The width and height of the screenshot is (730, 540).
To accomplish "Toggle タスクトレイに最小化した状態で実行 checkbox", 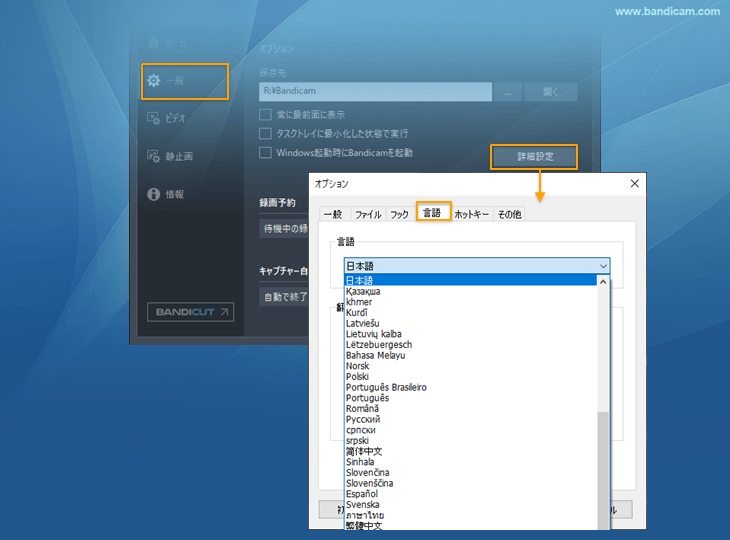I will click(x=266, y=134).
